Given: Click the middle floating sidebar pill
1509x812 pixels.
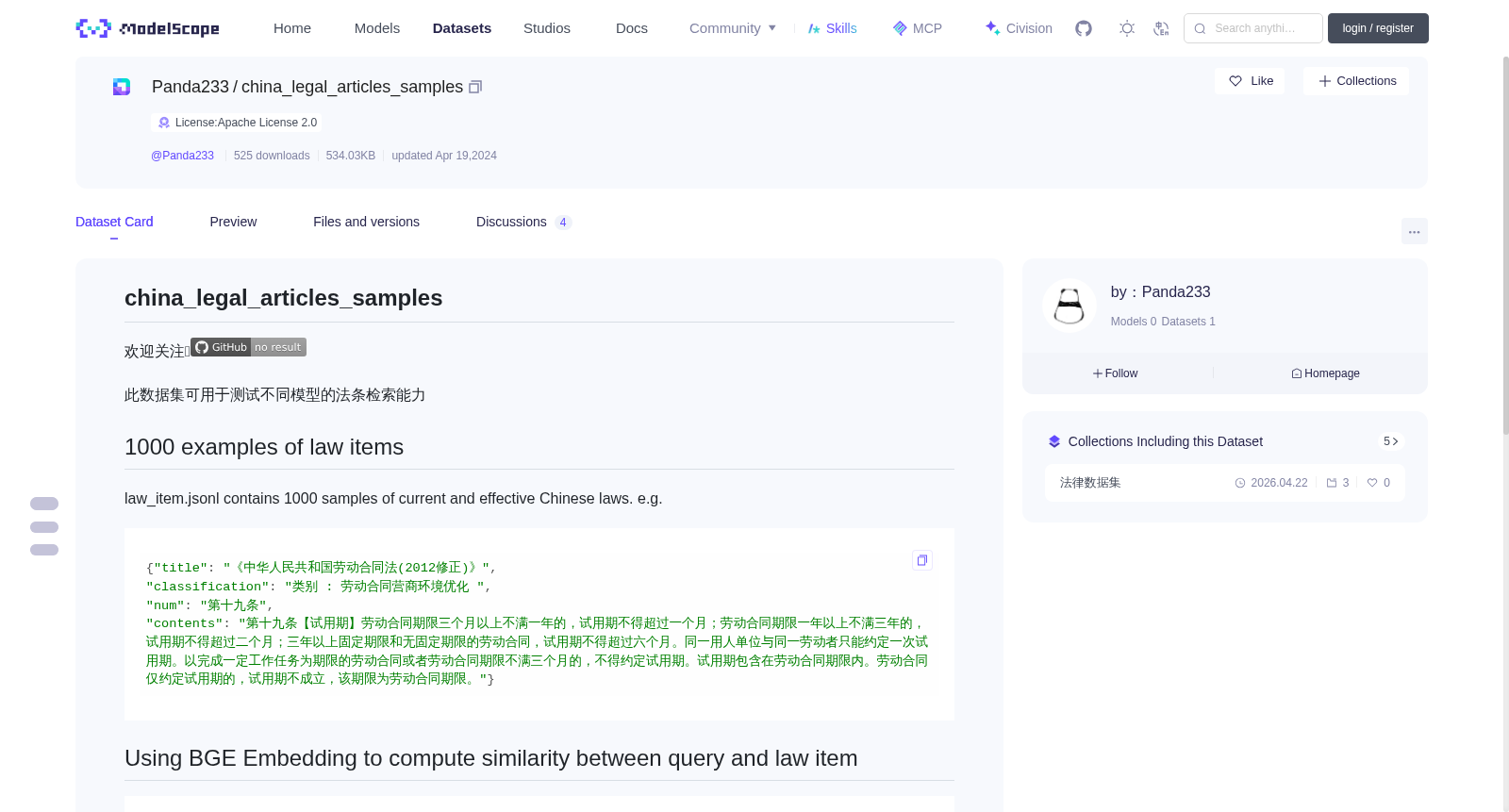Looking at the screenshot, I should (44, 527).
